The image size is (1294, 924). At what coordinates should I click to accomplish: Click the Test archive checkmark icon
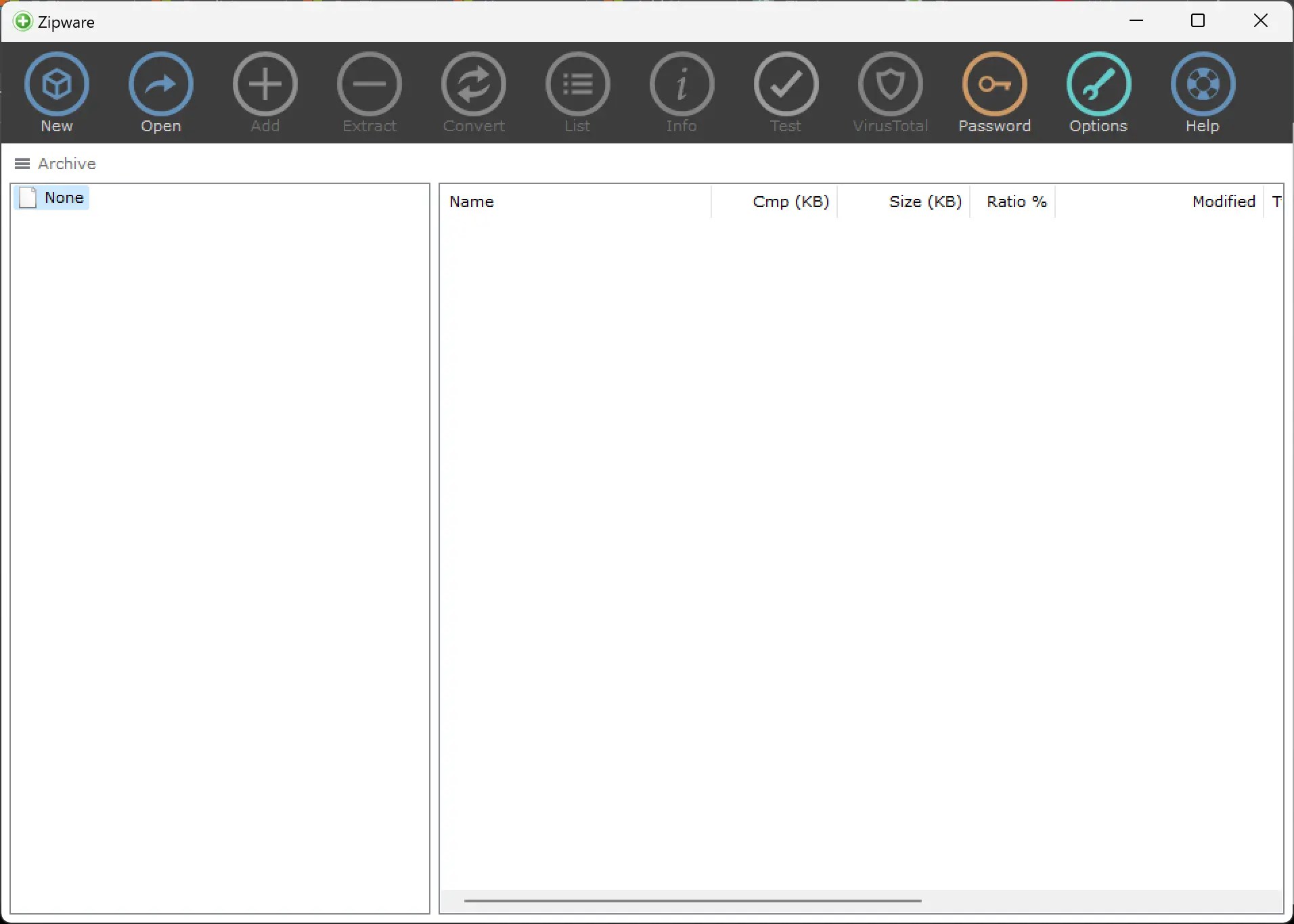click(786, 84)
